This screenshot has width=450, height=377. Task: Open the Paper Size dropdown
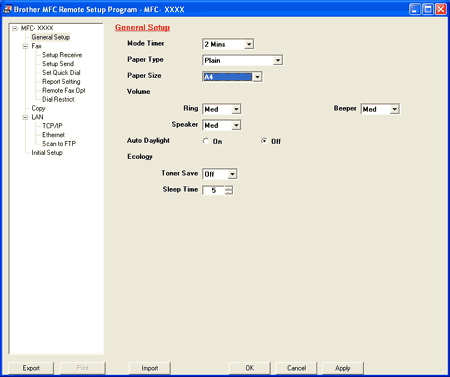tap(257, 77)
